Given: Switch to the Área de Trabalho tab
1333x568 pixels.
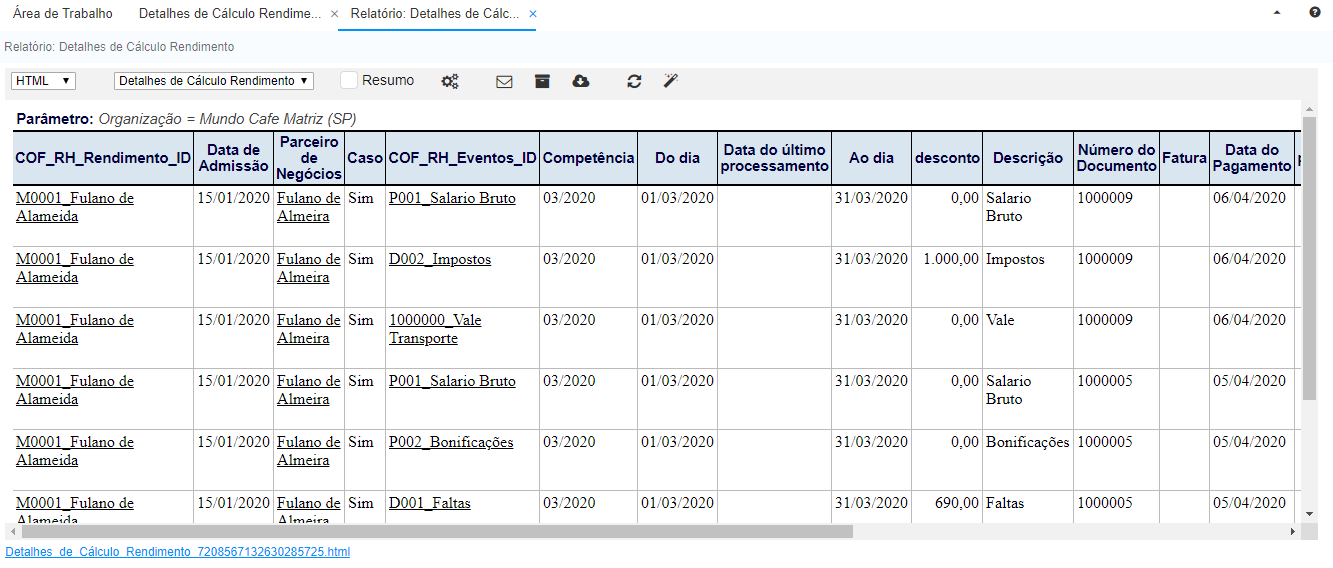Looking at the screenshot, I should coord(63,14).
